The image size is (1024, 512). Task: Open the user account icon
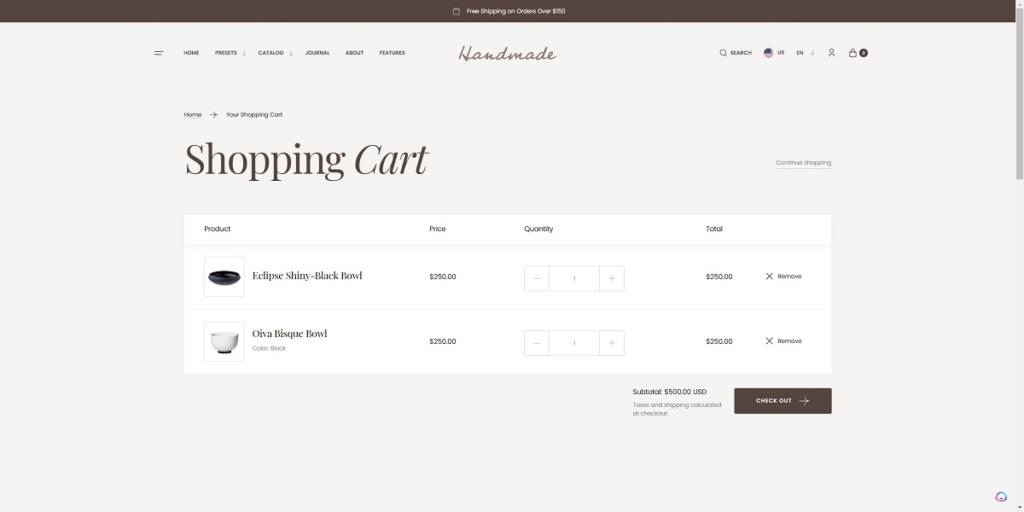(x=831, y=53)
